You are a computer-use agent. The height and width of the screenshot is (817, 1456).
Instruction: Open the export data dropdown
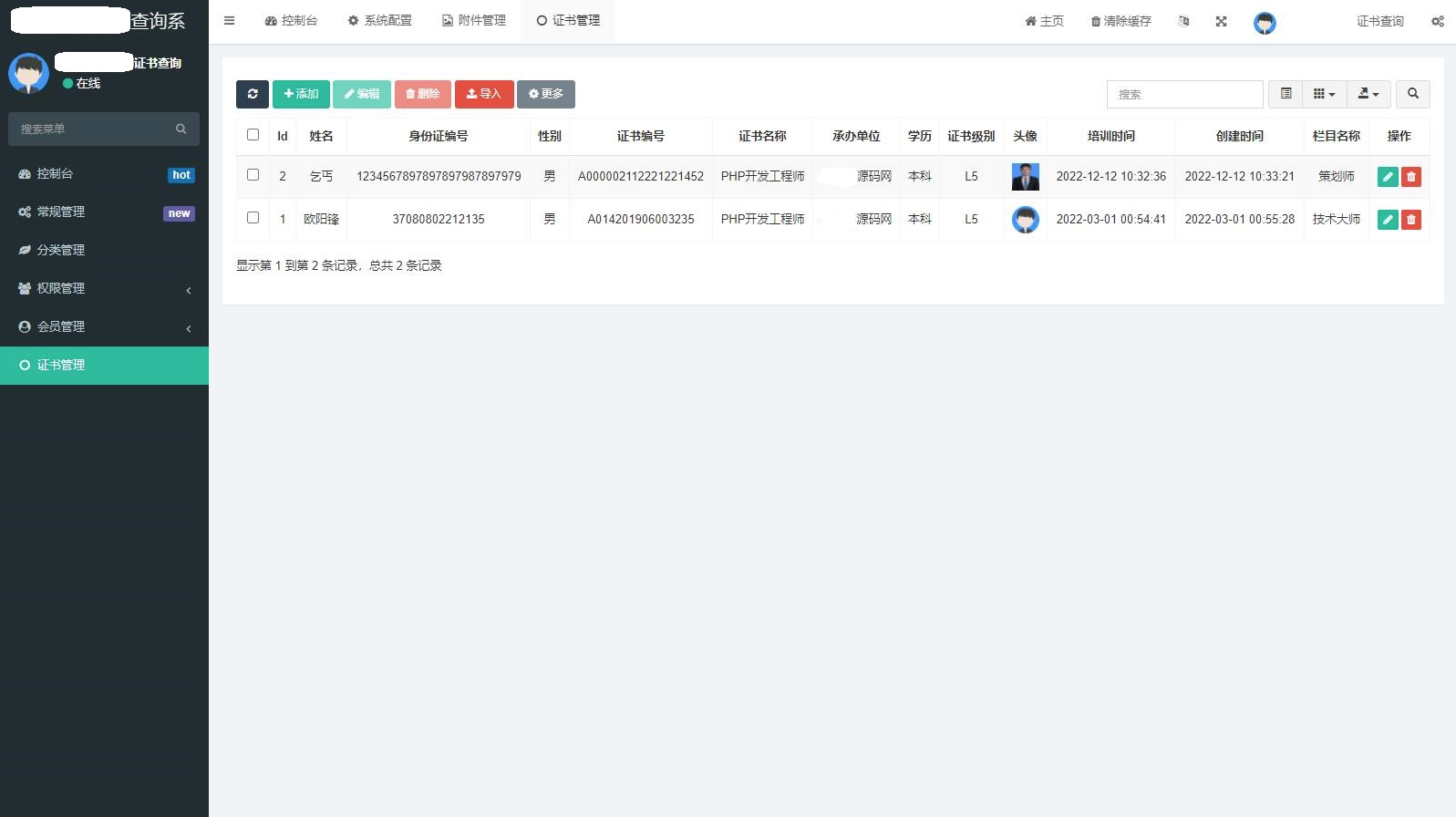pos(1368,94)
